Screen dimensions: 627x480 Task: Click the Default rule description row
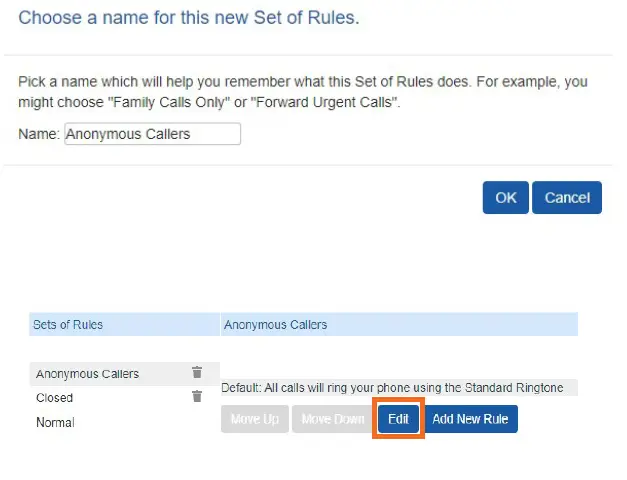pos(391,388)
